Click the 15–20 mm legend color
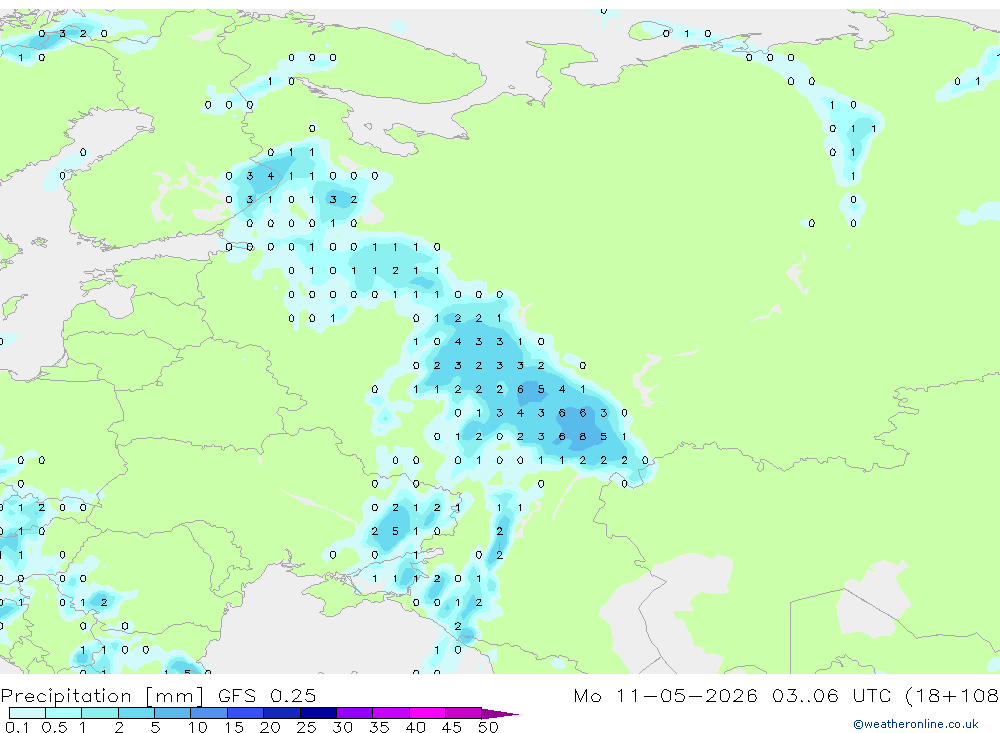Viewport: 1000px width, 733px height. 245,713
